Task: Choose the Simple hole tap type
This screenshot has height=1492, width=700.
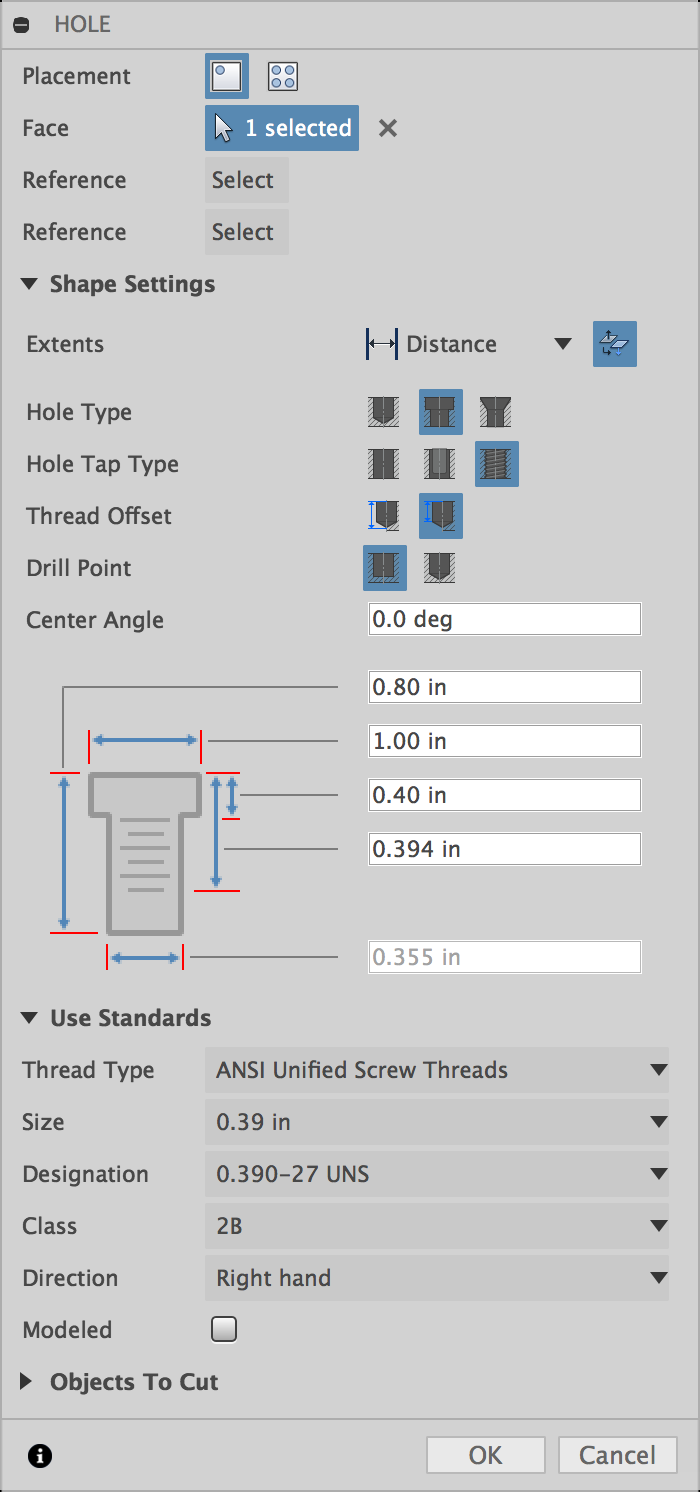Action: [x=383, y=464]
